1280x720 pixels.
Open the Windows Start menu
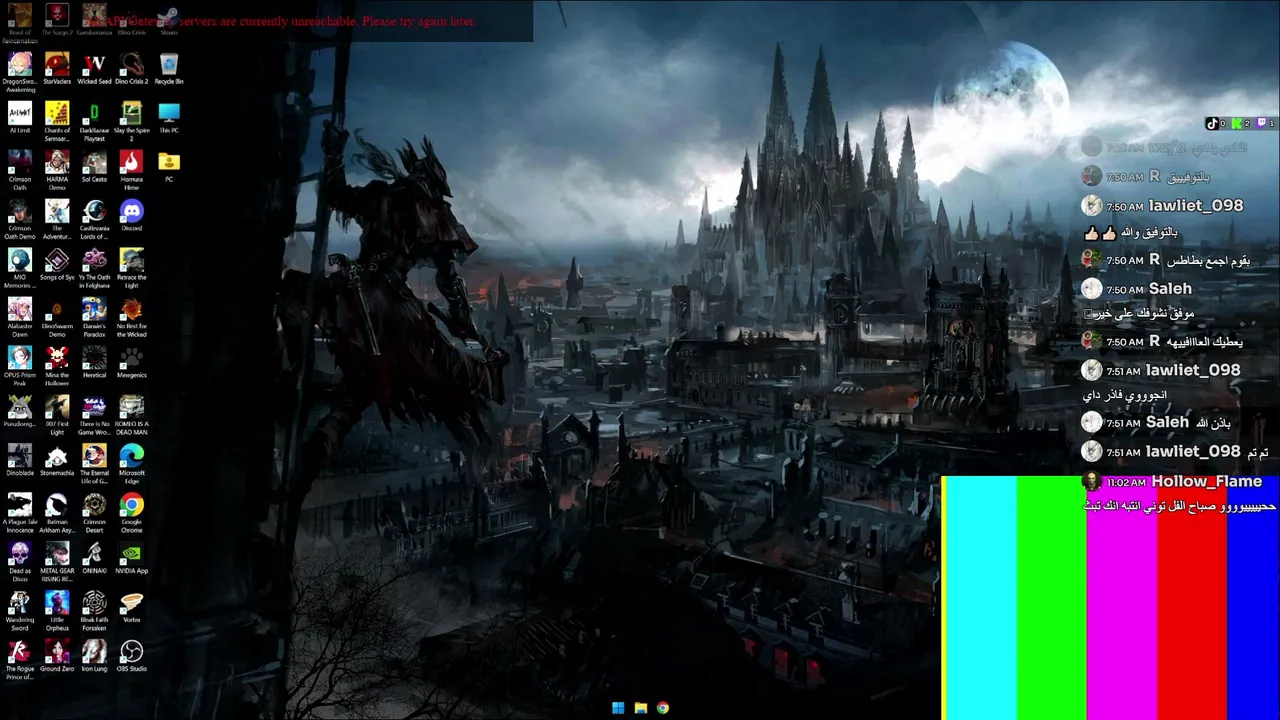[618, 708]
